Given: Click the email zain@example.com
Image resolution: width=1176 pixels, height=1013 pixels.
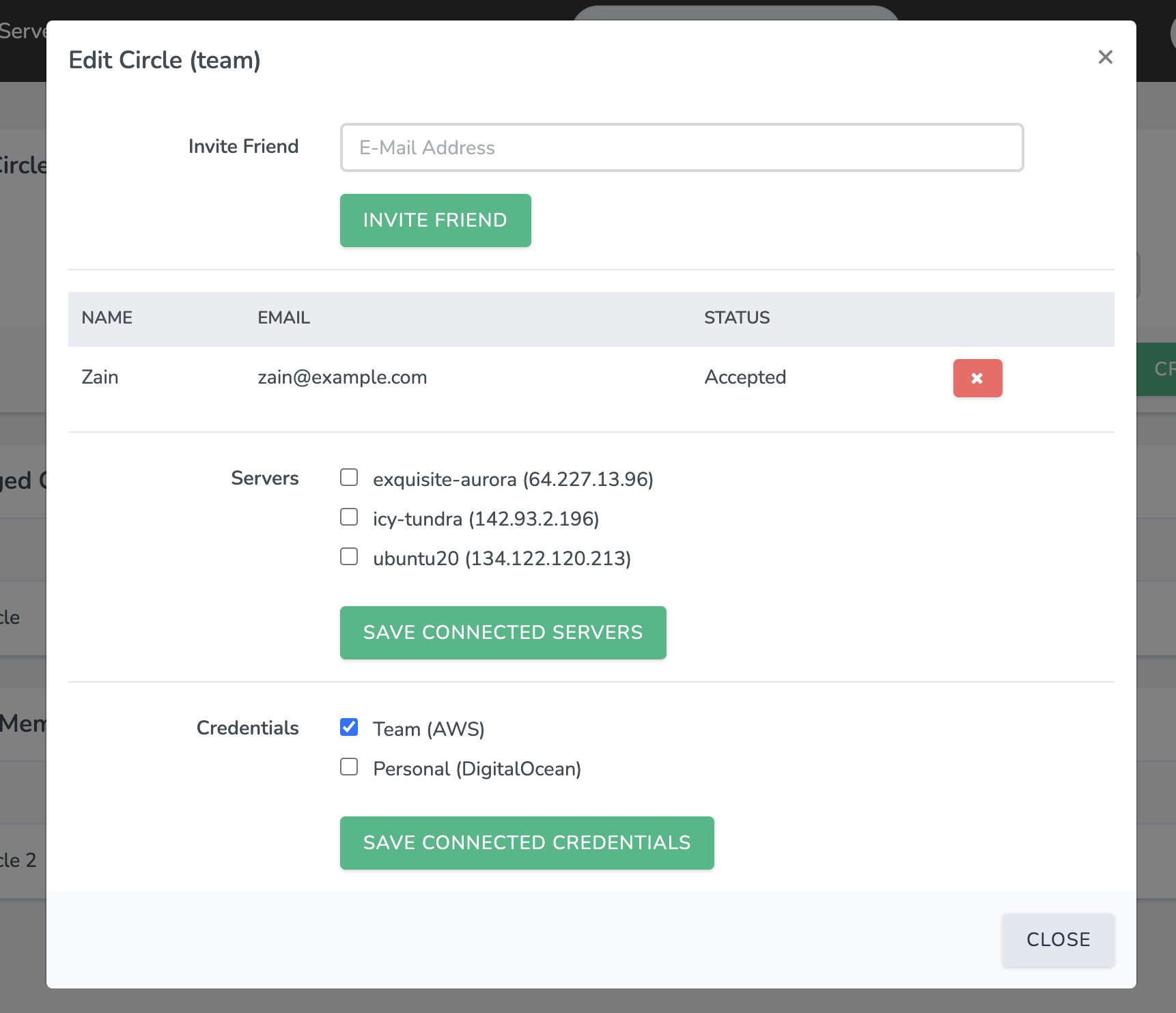Looking at the screenshot, I should [342, 377].
